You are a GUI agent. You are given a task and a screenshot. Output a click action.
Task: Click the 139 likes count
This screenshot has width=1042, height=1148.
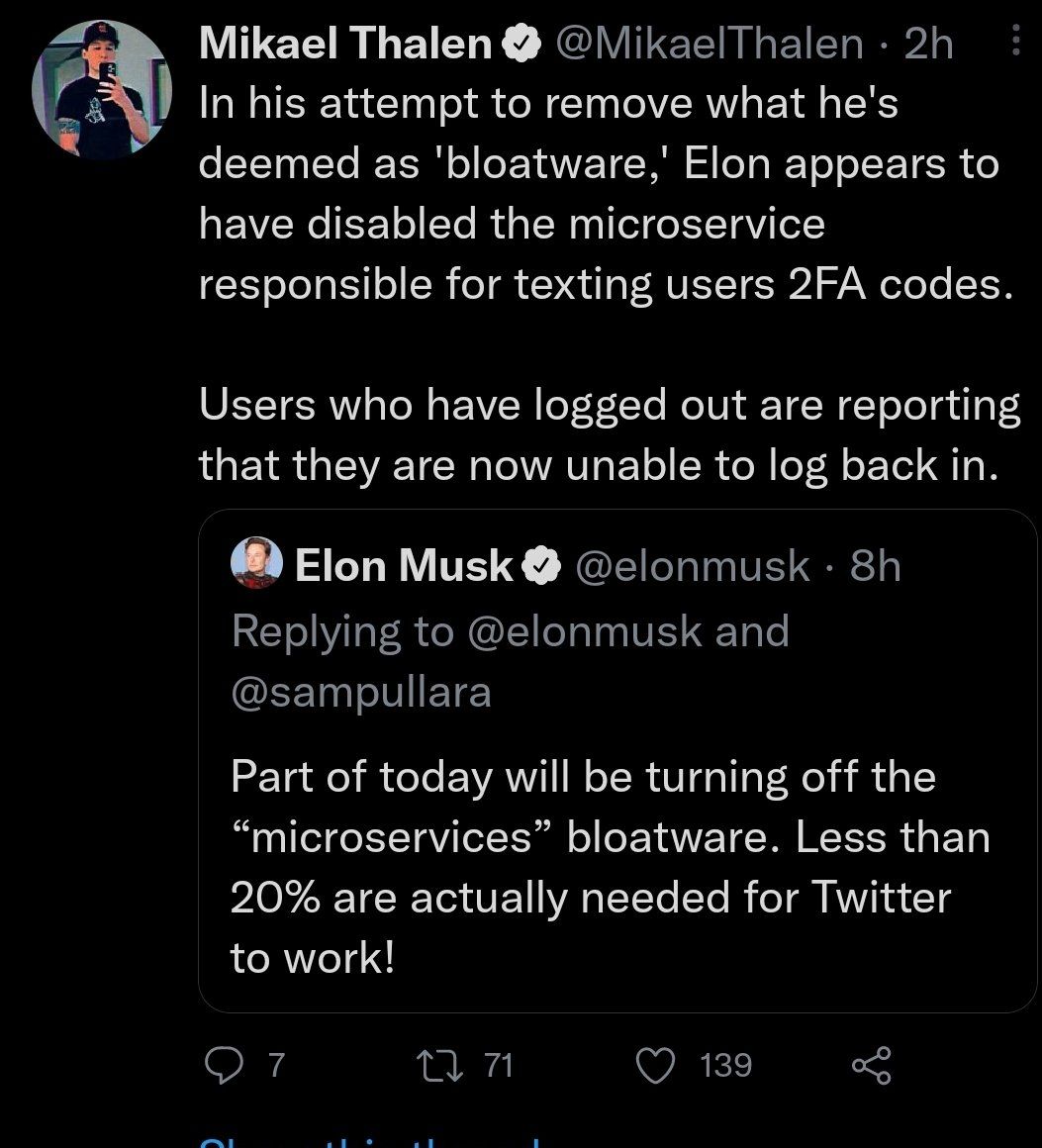pos(725,1065)
